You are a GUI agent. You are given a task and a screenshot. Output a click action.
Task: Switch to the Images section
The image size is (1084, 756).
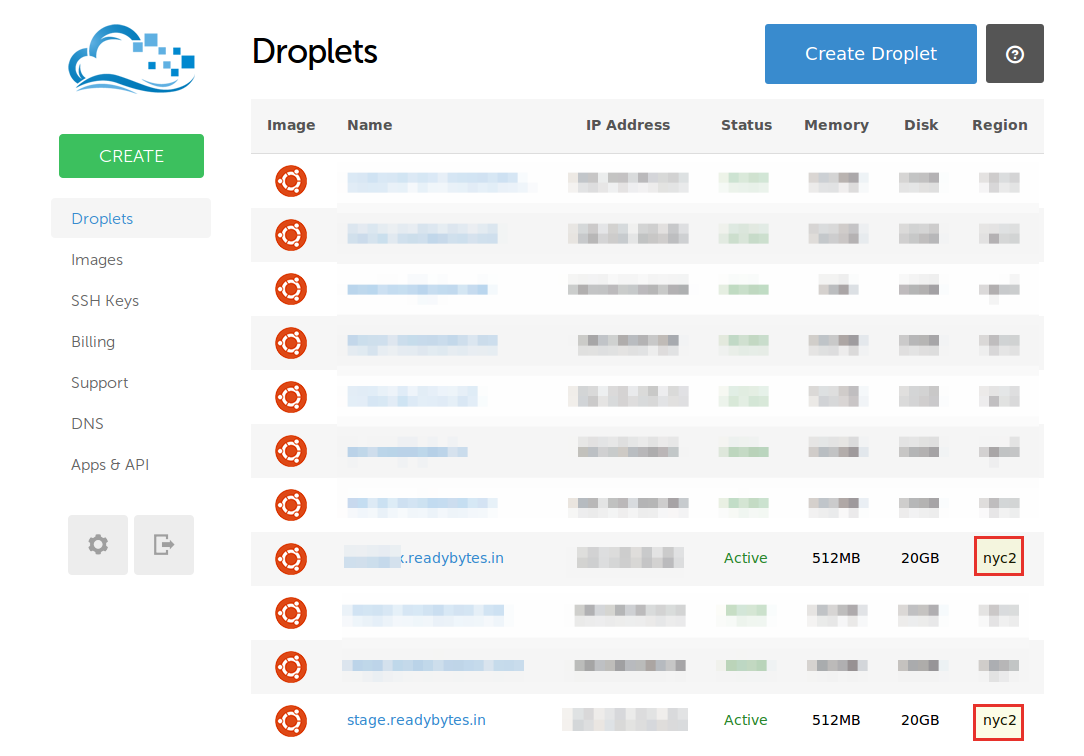pos(97,259)
